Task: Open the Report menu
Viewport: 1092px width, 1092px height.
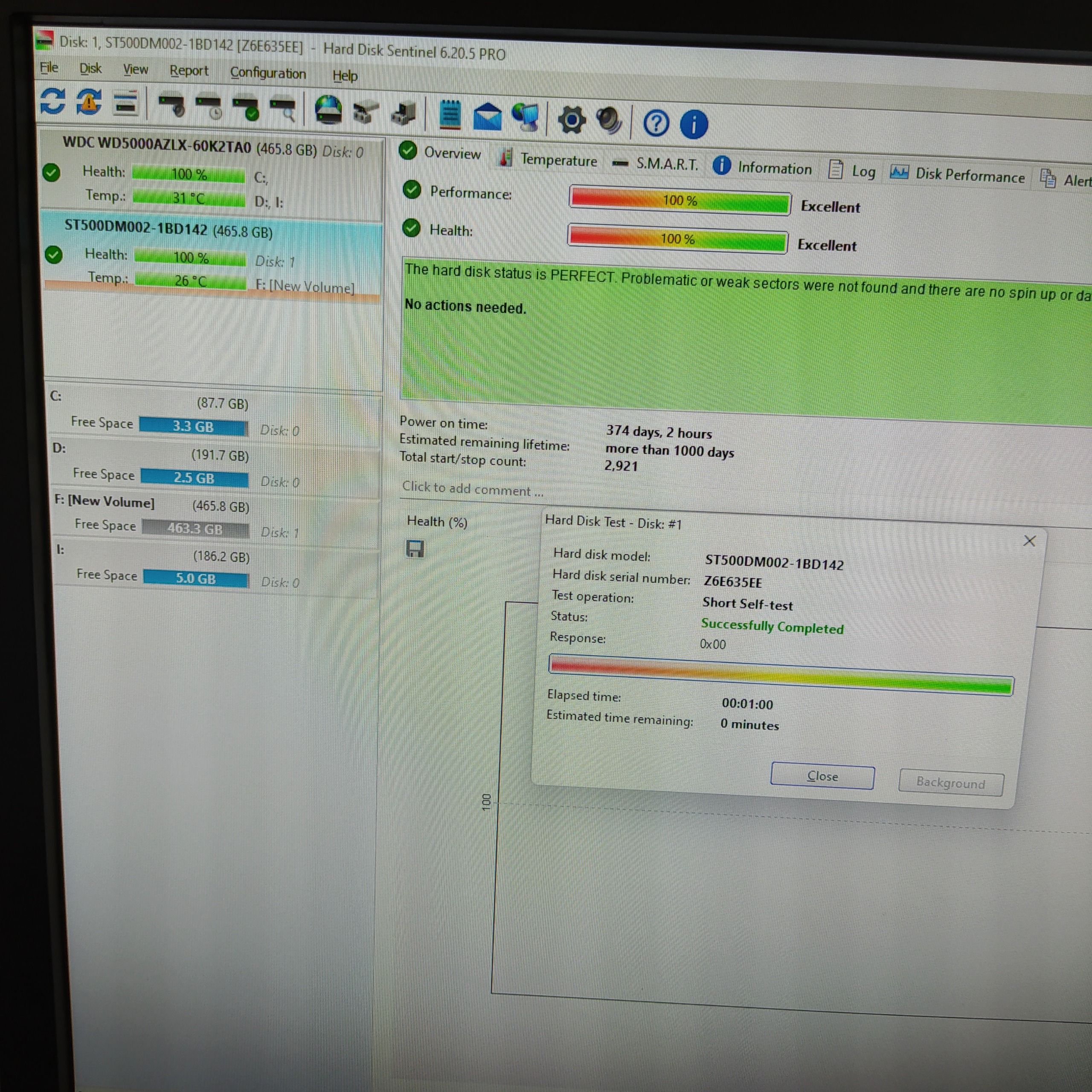Action: (189, 71)
